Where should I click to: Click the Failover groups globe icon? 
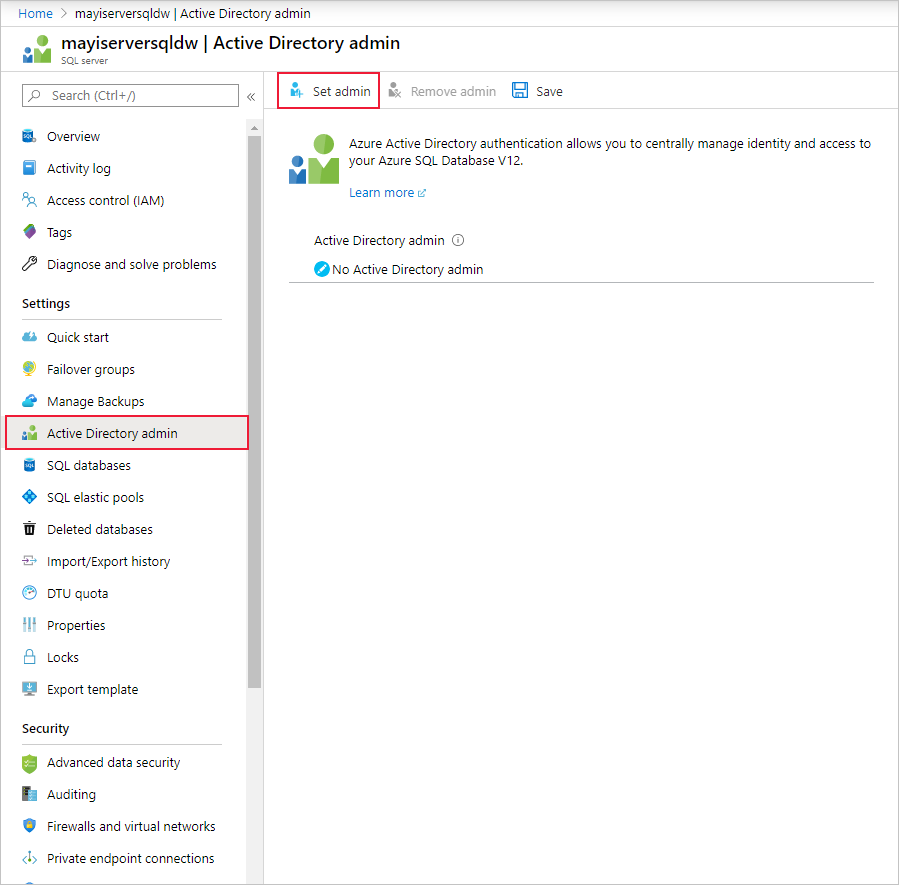pyautogui.click(x=29, y=369)
